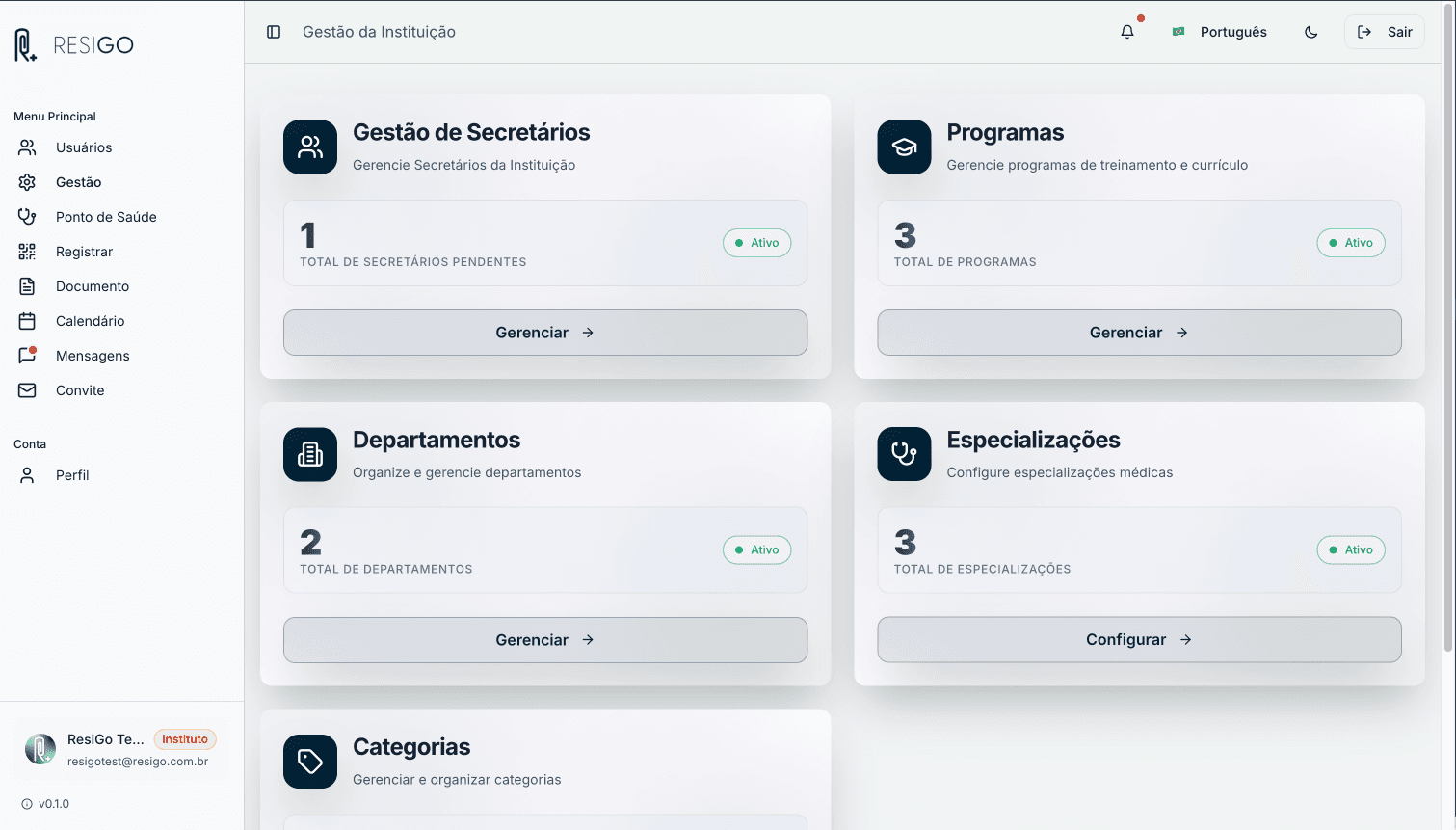Click the ResiGo account avatar
The height and width of the screenshot is (830, 1456).
[40, 749]
